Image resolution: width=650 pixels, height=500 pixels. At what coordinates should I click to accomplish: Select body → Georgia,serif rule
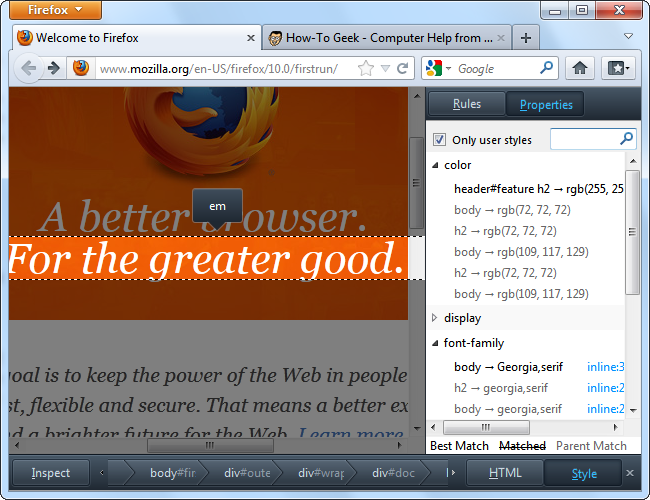(x=508, y=367)
